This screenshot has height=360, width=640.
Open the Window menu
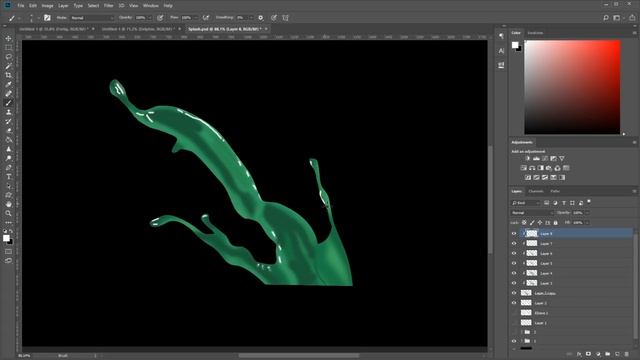(x=151, y=6)
